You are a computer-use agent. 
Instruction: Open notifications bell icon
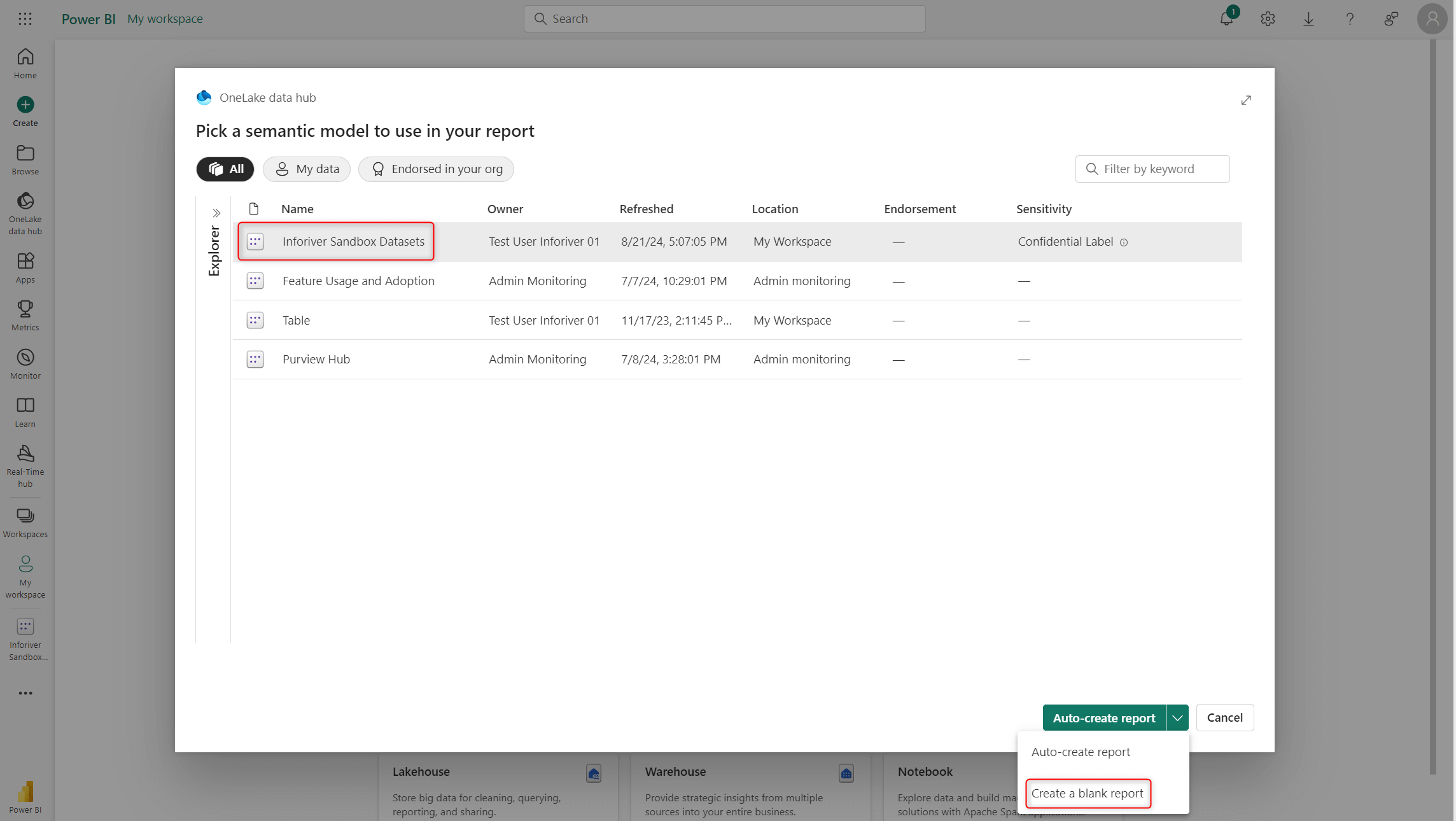click(1226, 18)
